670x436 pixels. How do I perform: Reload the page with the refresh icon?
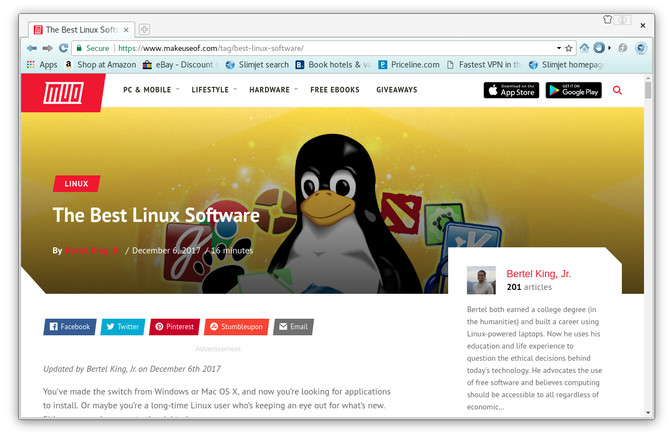click(x=64, y=47)
